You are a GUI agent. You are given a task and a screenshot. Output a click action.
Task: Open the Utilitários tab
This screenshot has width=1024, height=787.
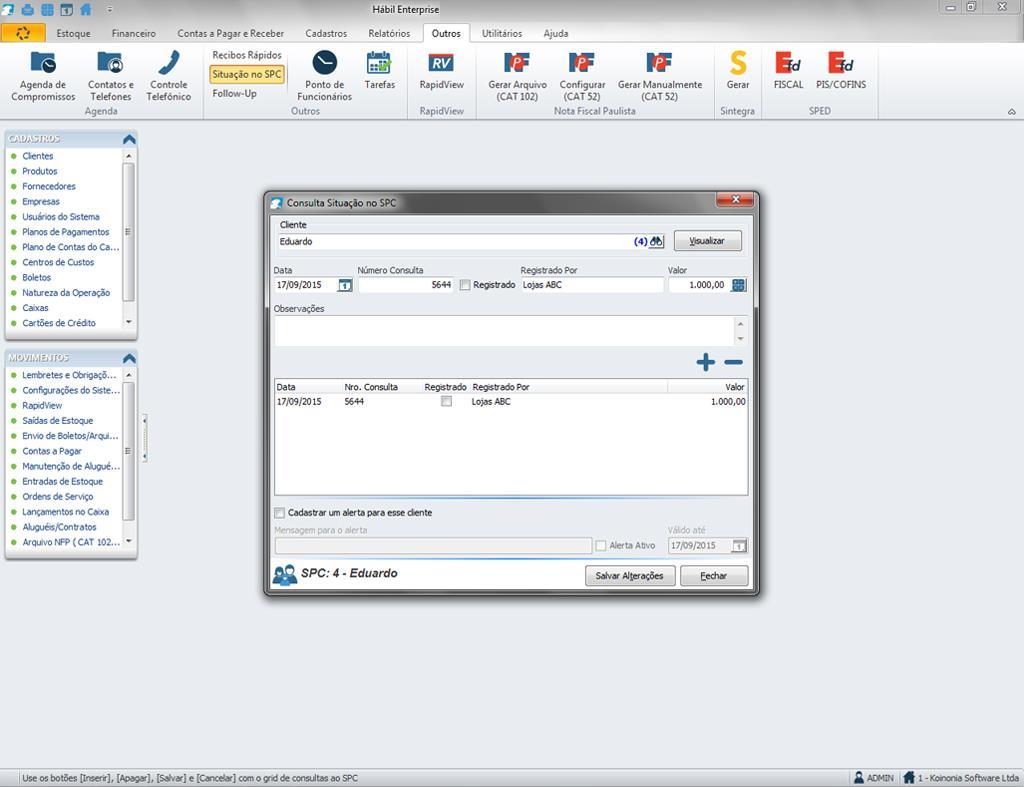[x=502, y=33]
